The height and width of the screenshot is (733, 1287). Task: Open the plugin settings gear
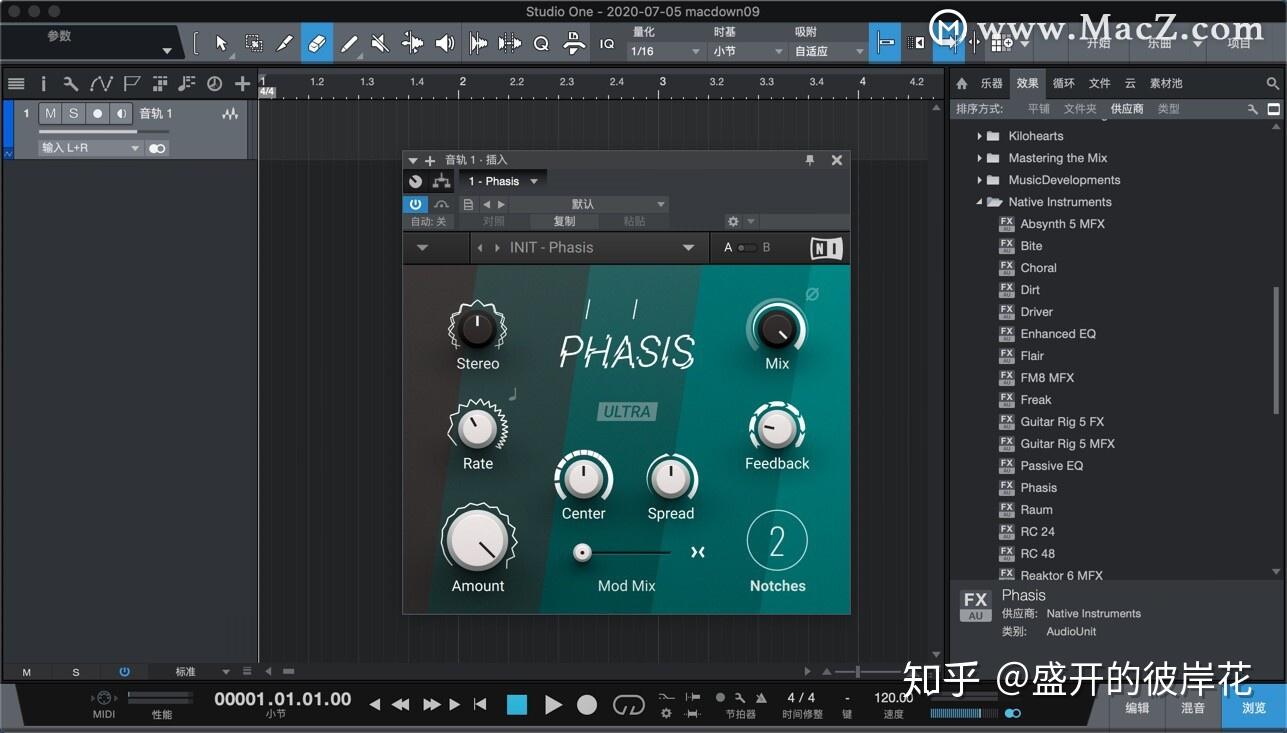tap(733, 221)
